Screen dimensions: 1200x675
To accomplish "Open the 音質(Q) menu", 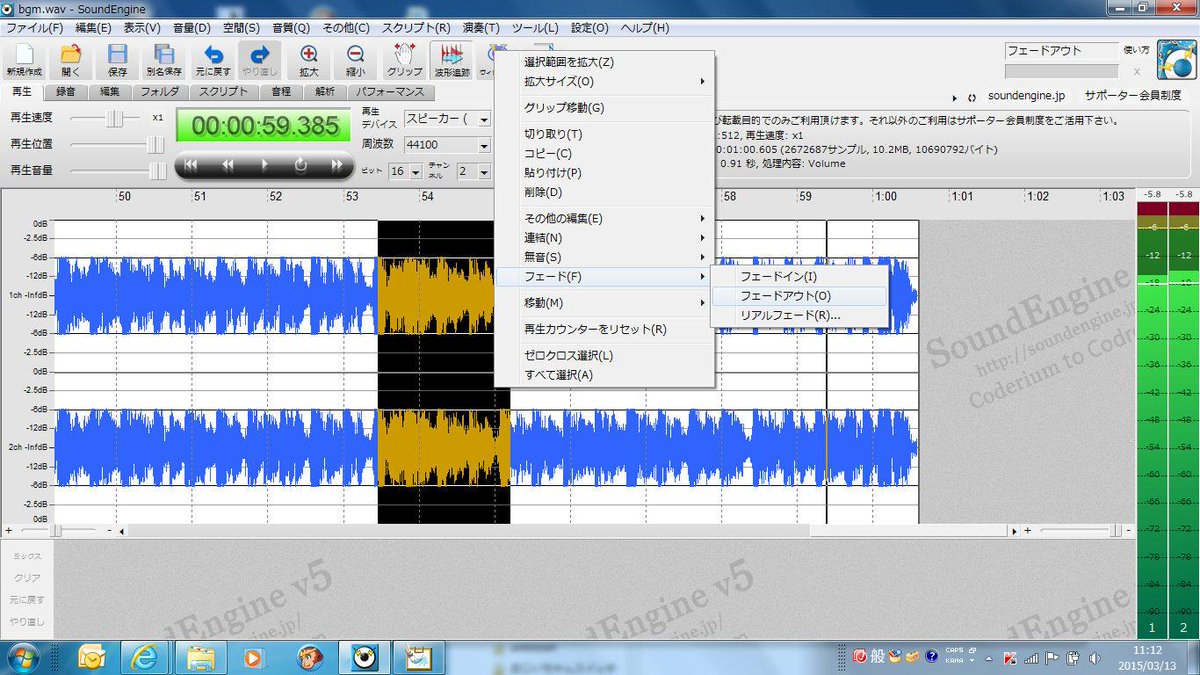I will click(x=290, y=28).
